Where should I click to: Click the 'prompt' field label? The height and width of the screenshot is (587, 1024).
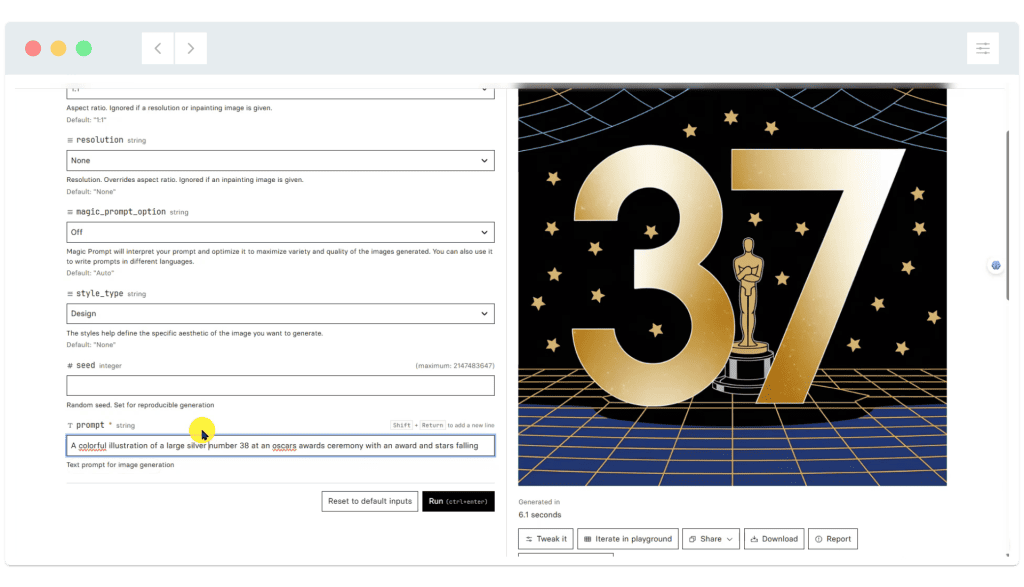[x=90, y=425]
